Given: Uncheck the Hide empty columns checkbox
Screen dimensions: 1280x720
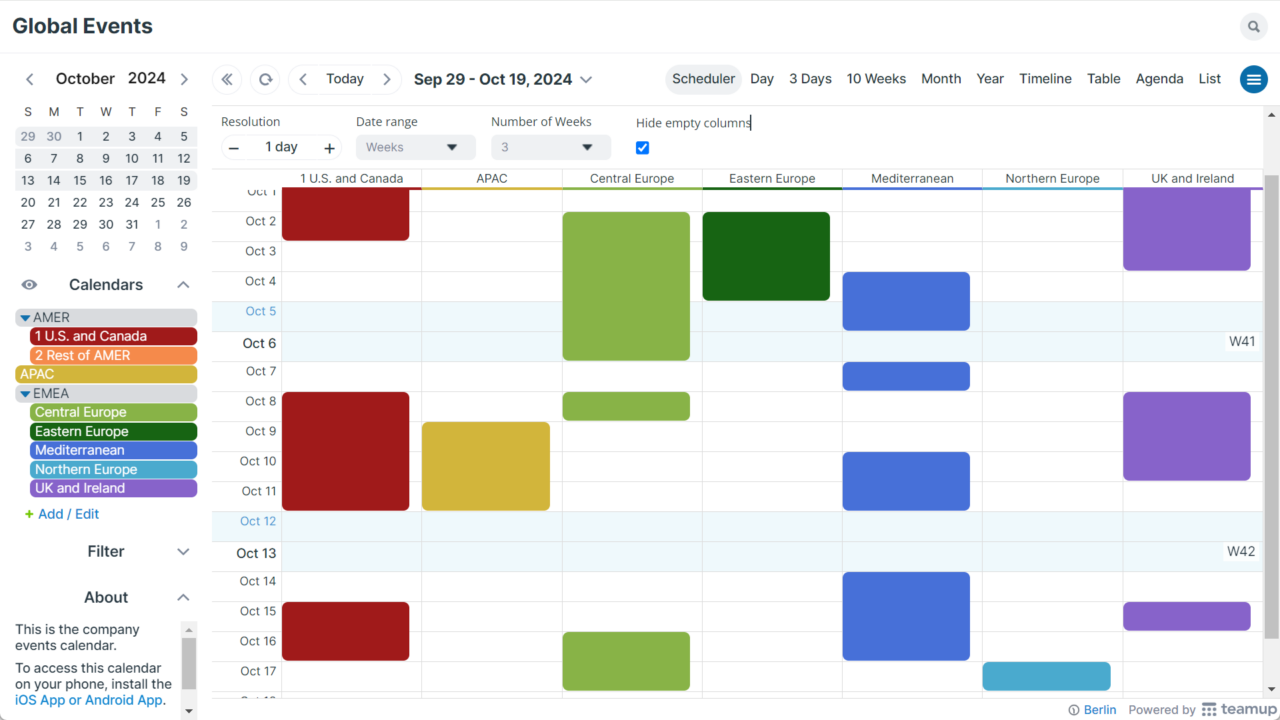Looking at the screenshot, I should click(642, 147).
